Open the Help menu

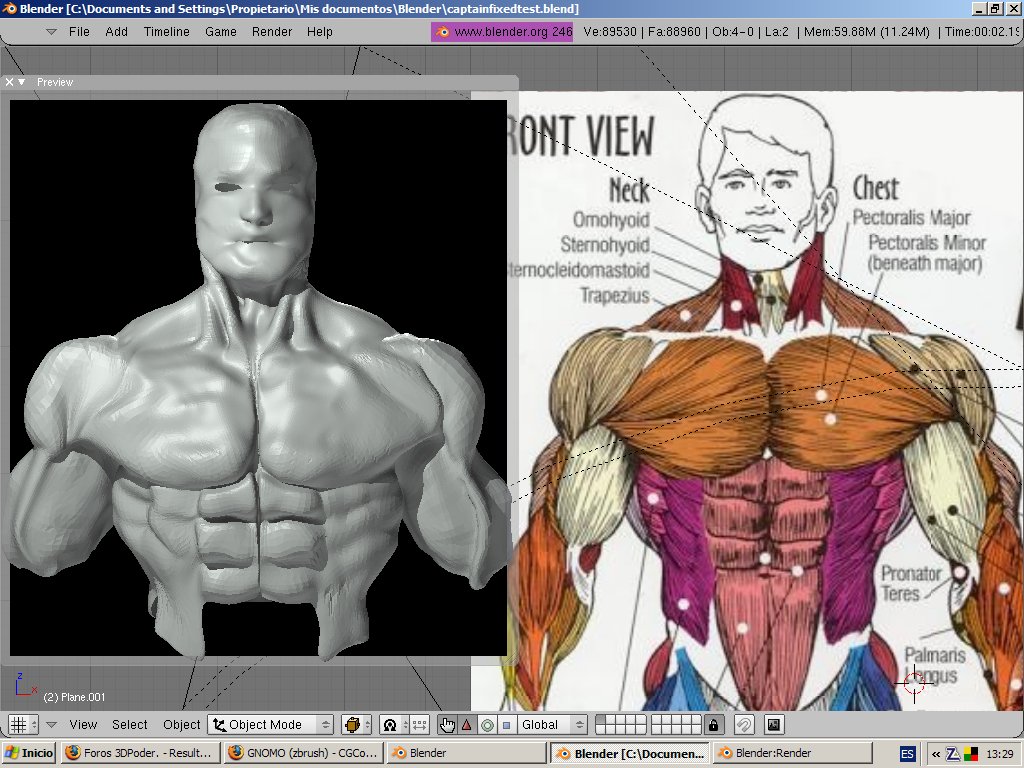tap(319, 31)
